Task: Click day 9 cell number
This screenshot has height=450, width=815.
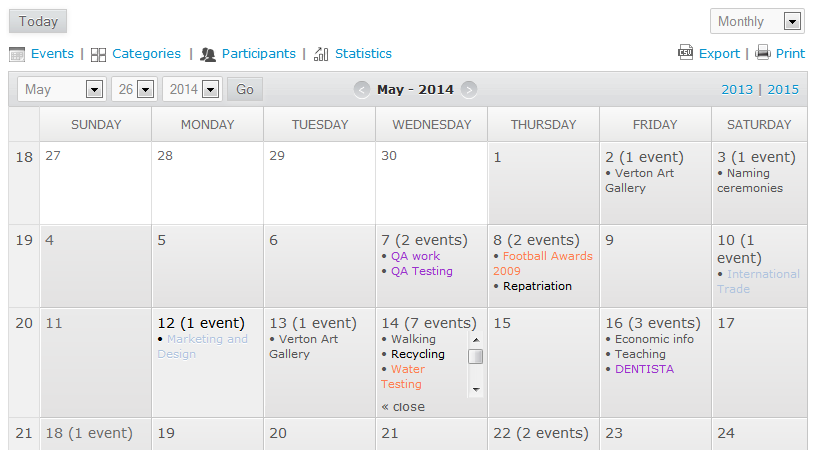Action: 610,240
